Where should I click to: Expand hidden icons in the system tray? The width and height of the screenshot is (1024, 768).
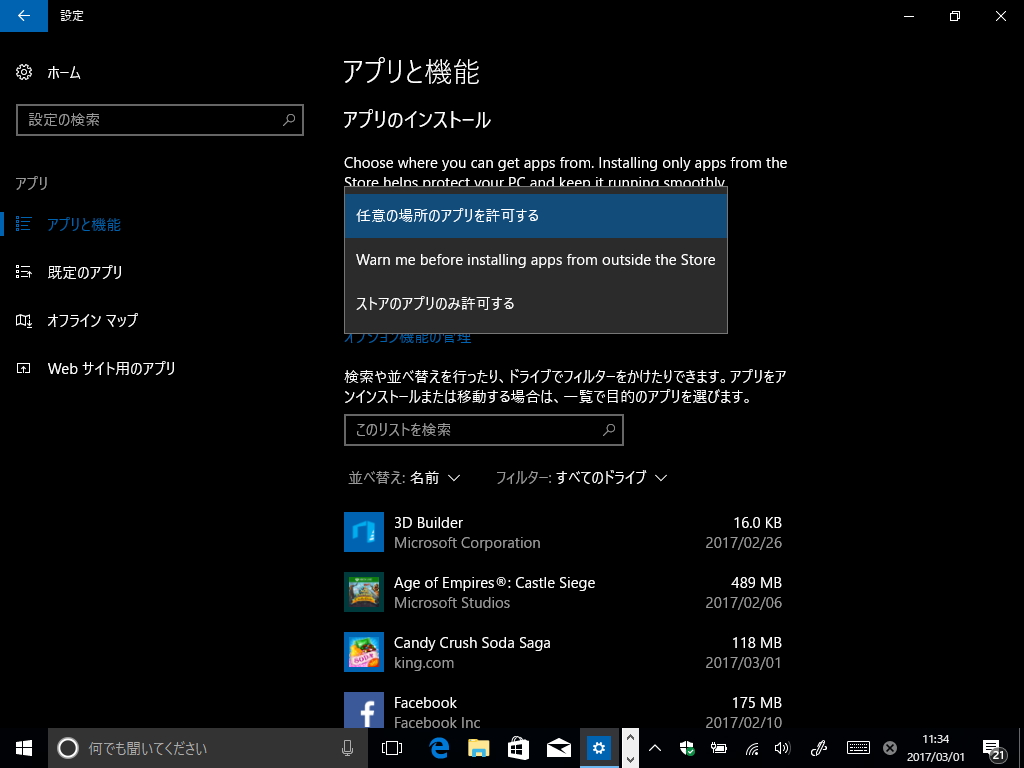click(x=653, y=747)
